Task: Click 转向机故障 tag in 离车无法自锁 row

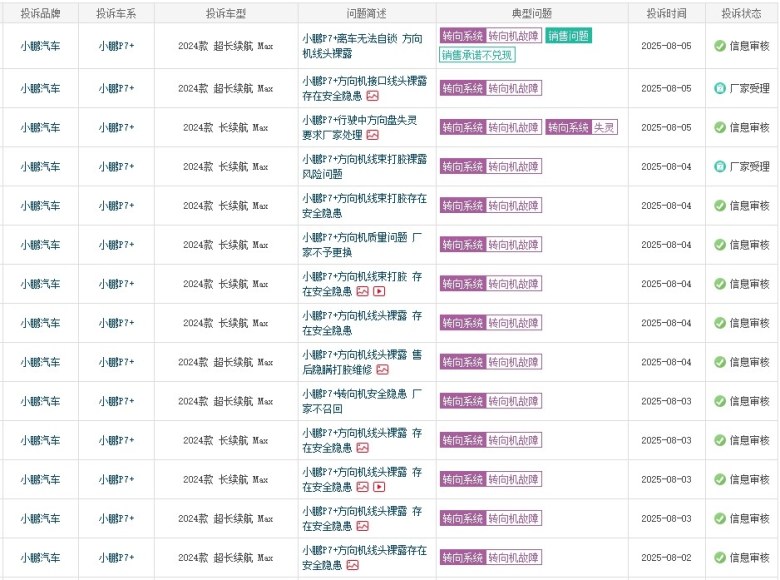Action: tap(513, 36)
